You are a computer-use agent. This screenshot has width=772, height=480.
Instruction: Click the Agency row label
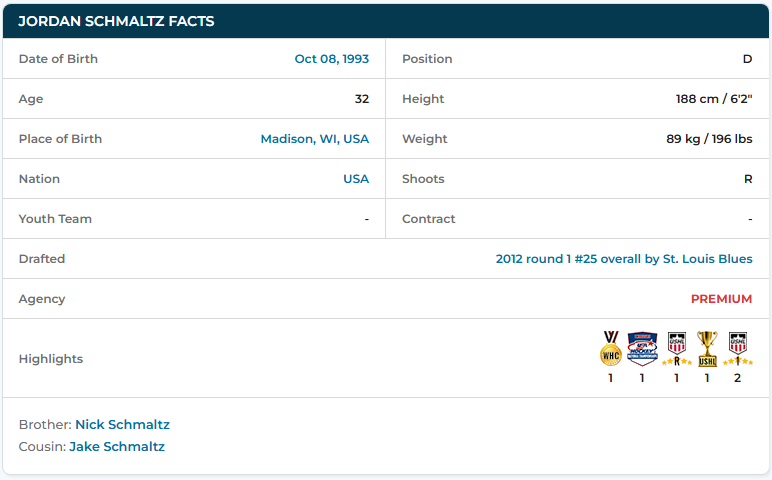42,299
